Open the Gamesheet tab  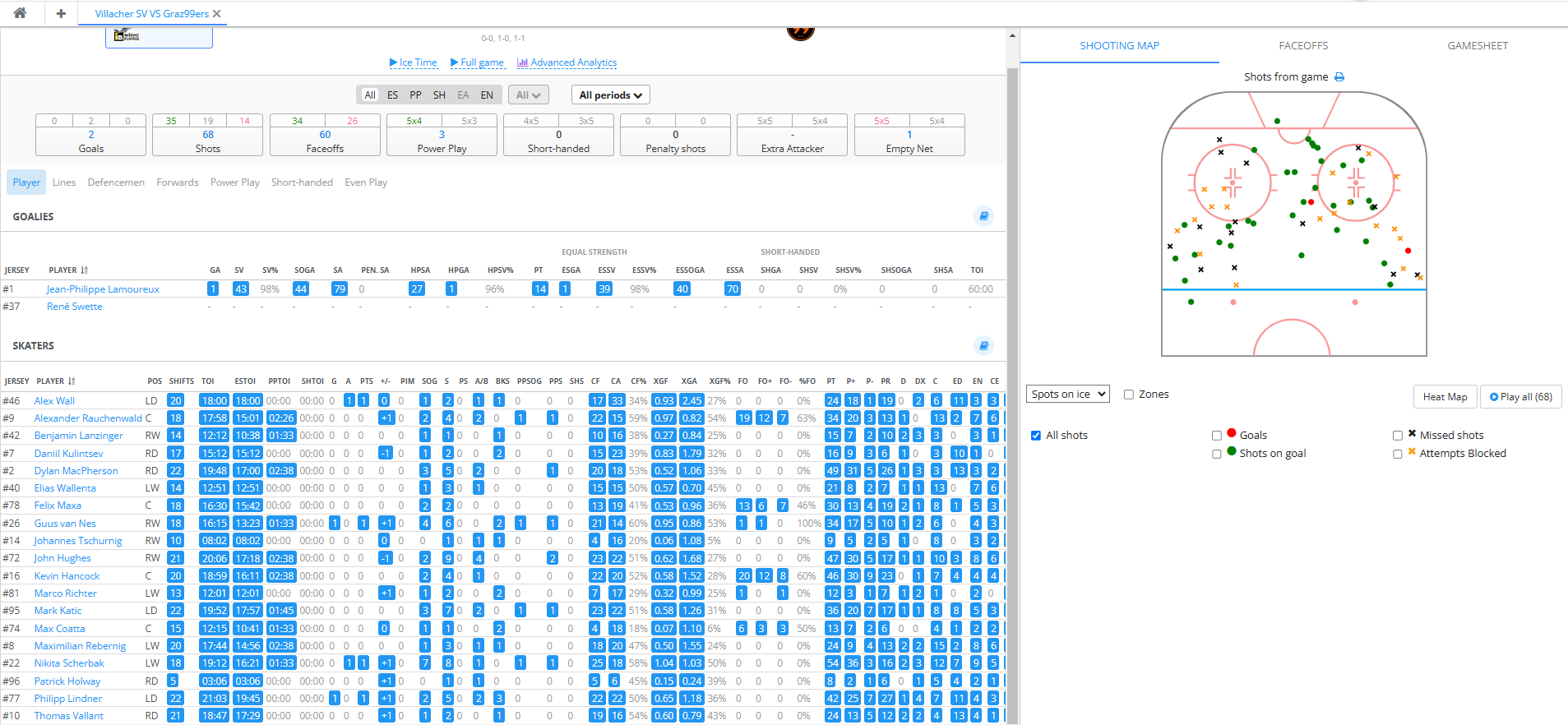coord(1478,46)
